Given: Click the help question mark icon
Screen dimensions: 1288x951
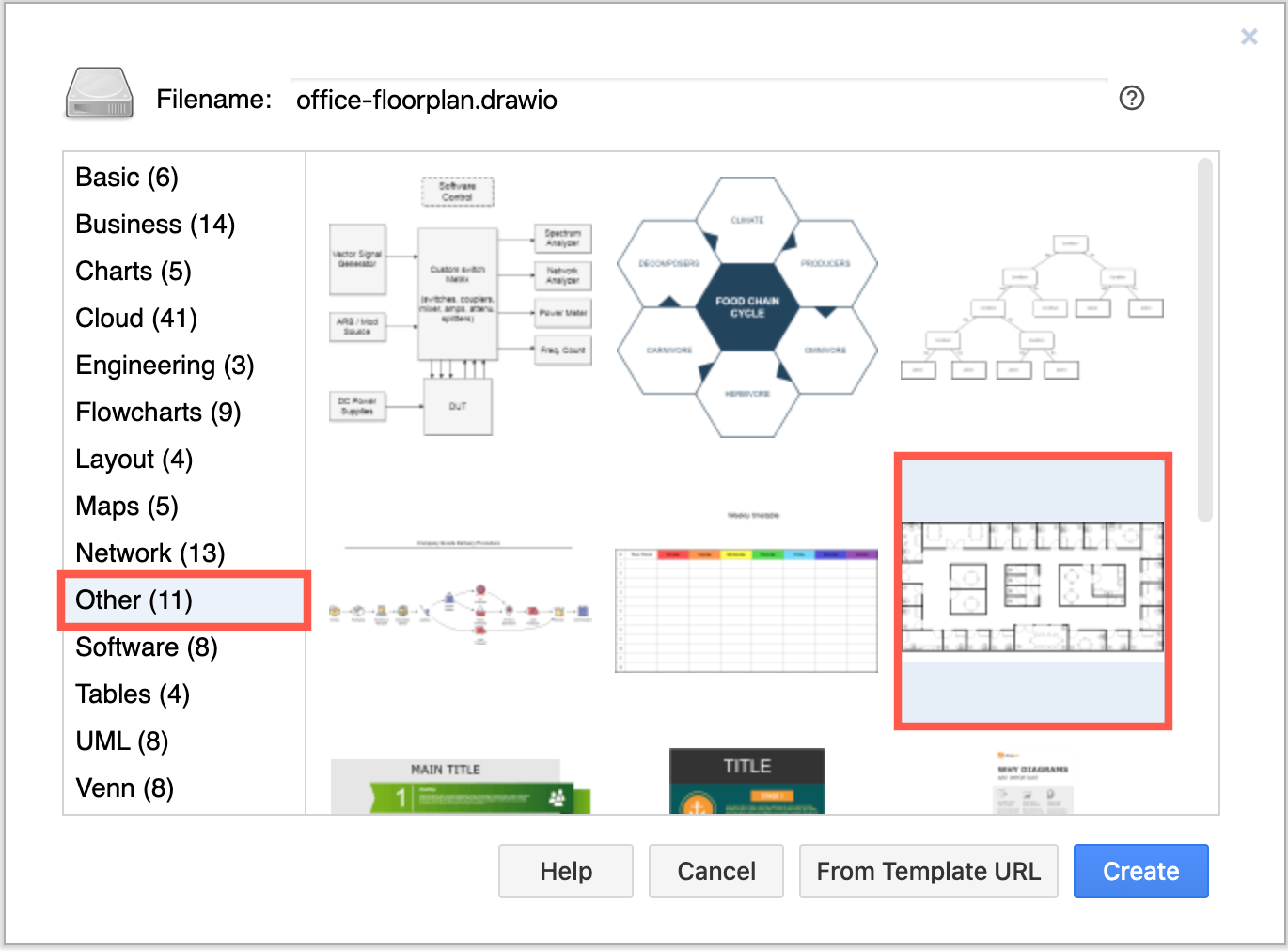Looking at the screenshot, I should [1132, 98].
